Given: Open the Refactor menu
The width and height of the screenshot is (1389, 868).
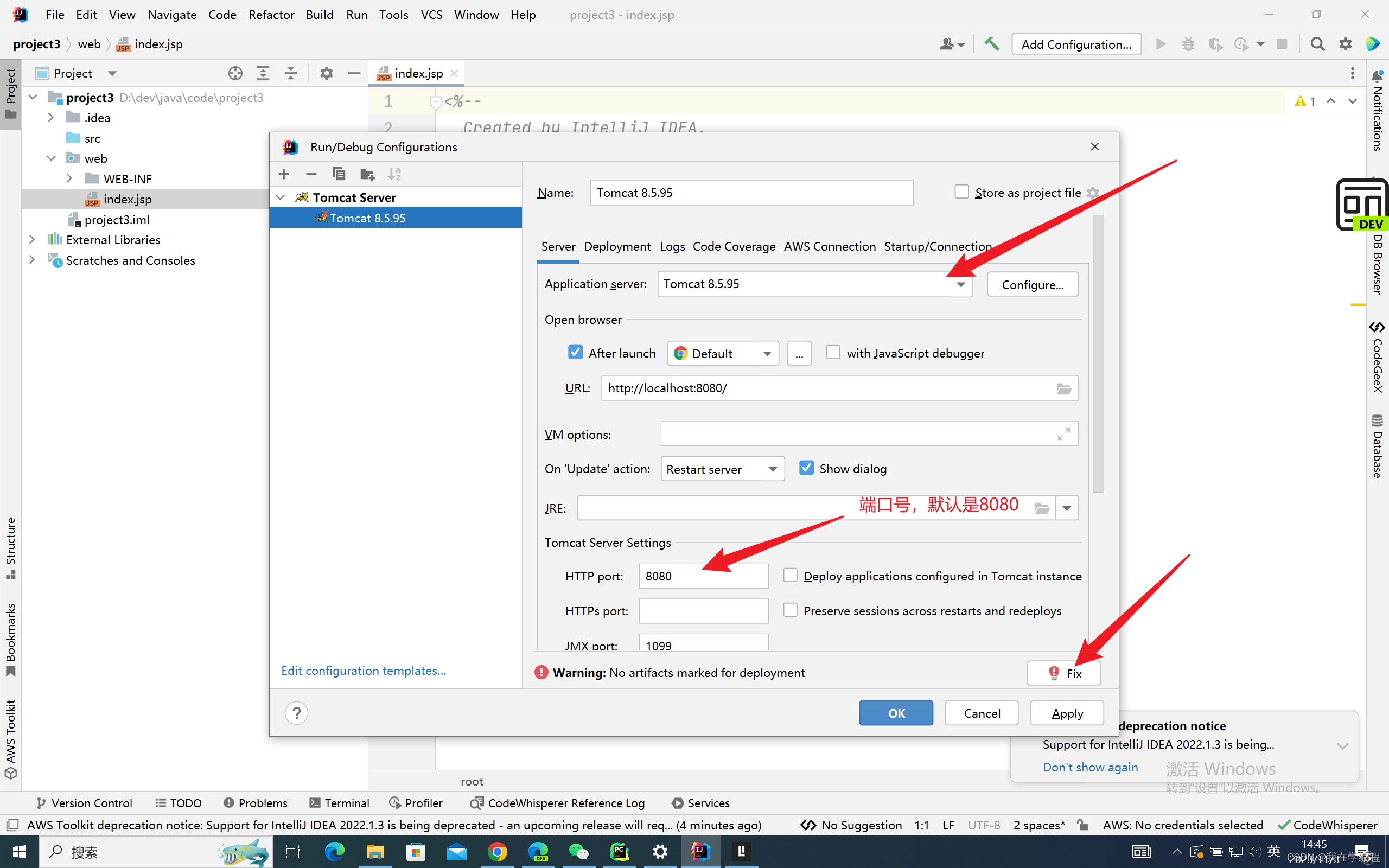Looking at the screenshot, I should click(x=271, y=14).
